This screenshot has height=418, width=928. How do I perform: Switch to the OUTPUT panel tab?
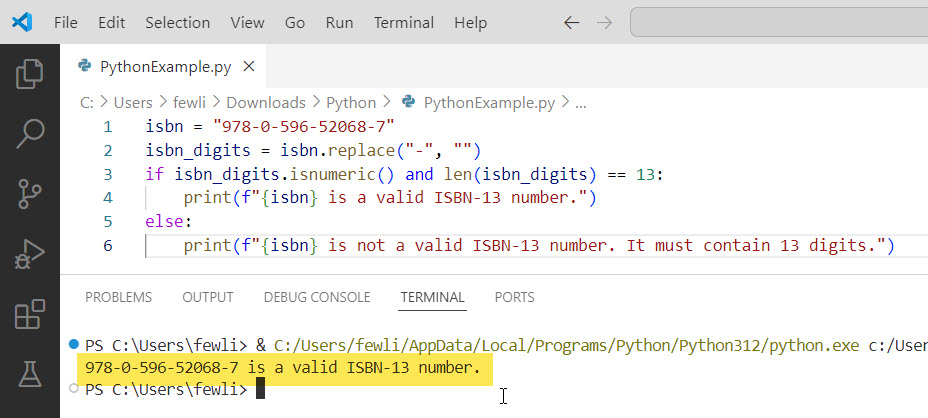pos(208,297)
